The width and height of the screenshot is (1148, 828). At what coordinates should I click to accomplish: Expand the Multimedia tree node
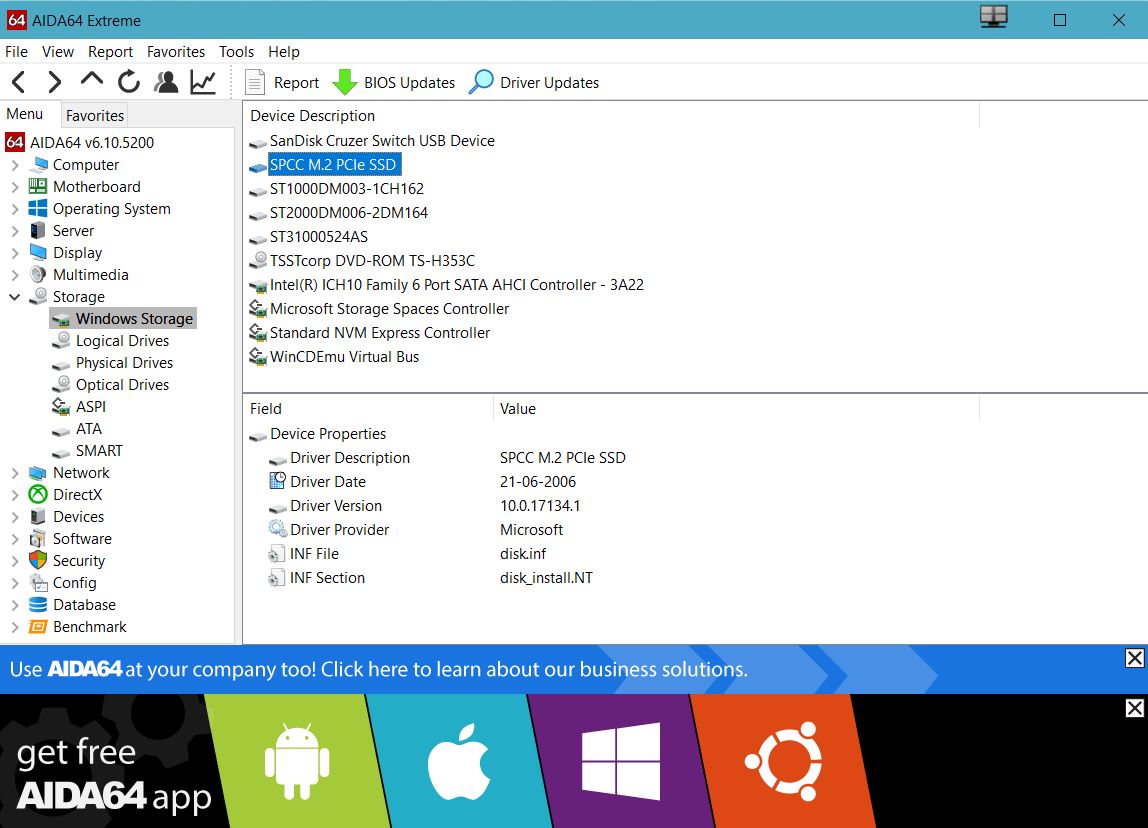(x=15, y=275)
